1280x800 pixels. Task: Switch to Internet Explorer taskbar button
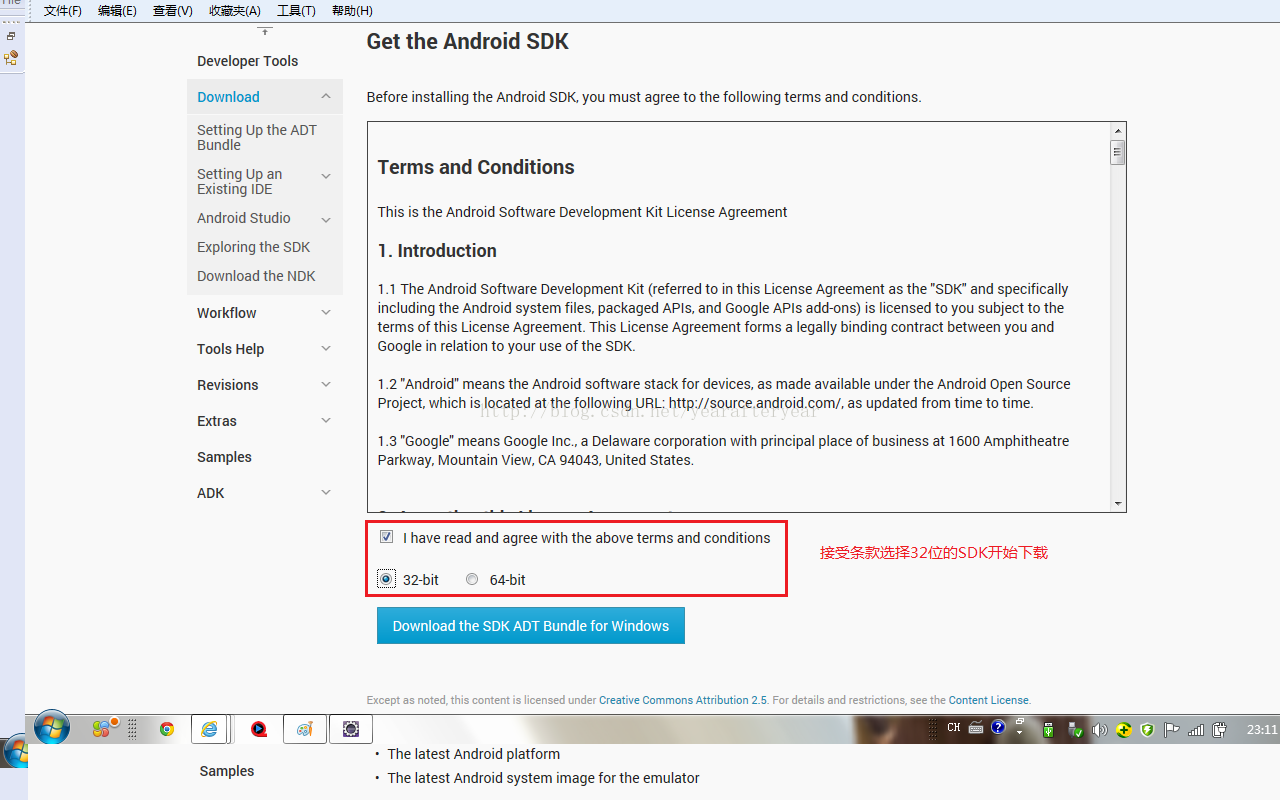(210, 729)
